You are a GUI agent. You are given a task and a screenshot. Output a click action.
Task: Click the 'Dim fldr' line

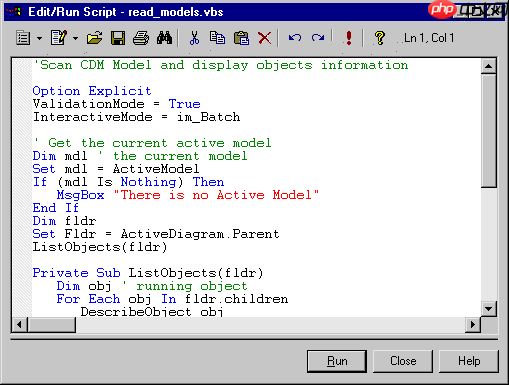64,221
